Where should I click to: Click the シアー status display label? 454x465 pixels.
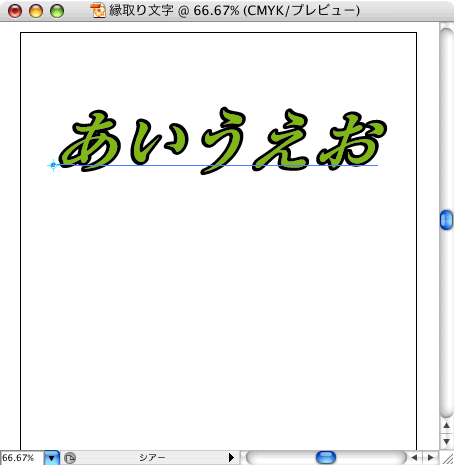coord(152,458)
